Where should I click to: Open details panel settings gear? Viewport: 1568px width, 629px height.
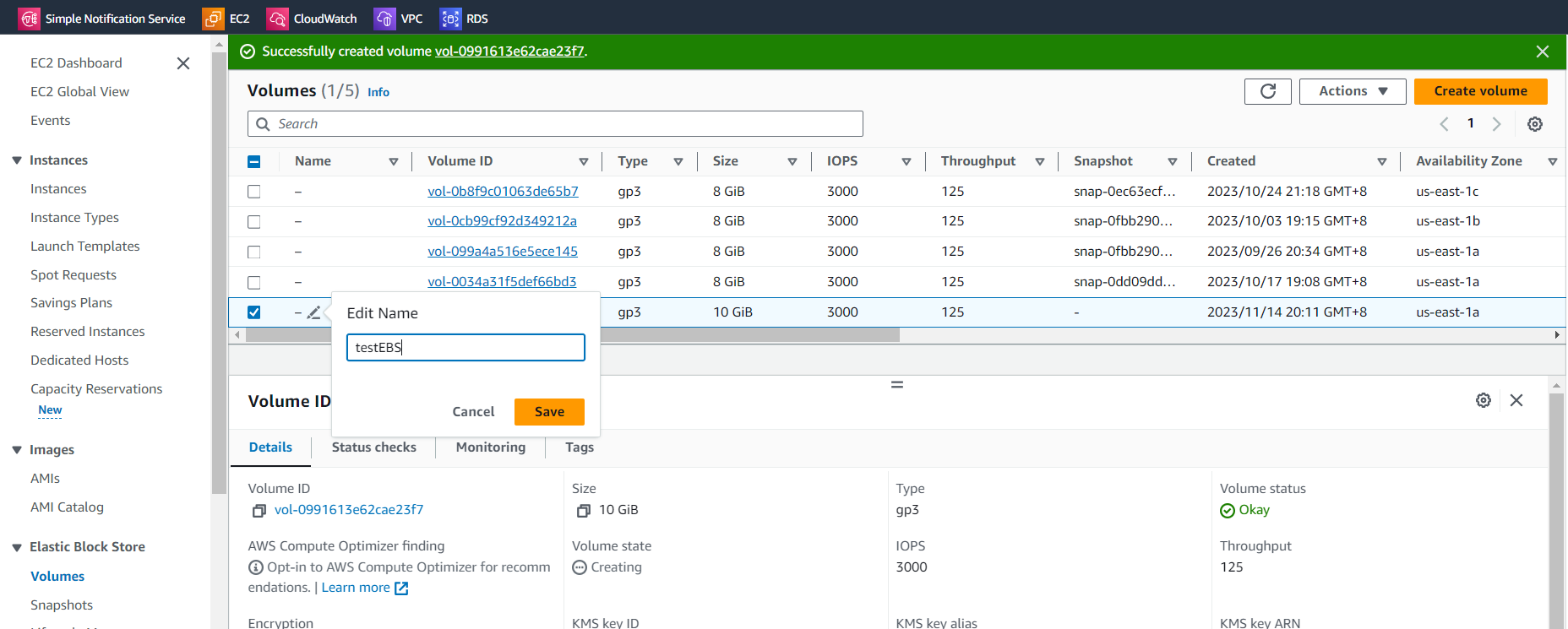1484,400
